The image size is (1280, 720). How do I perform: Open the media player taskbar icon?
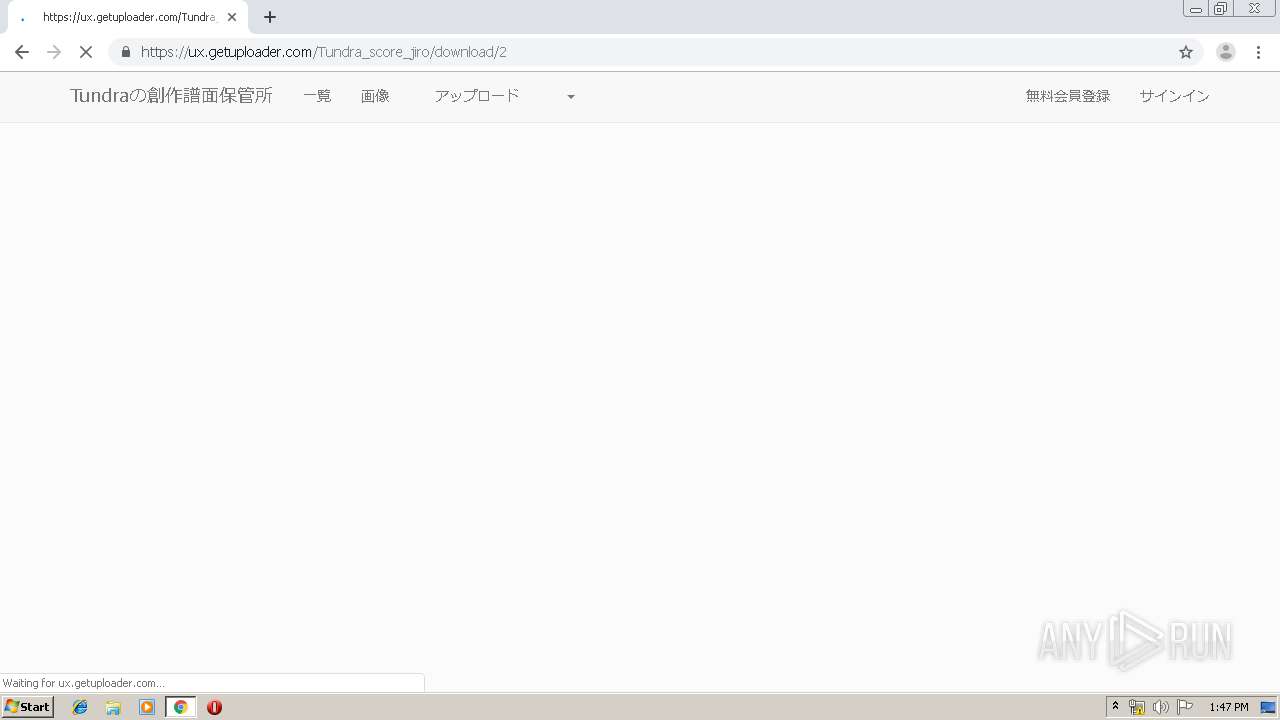(147, 707)
